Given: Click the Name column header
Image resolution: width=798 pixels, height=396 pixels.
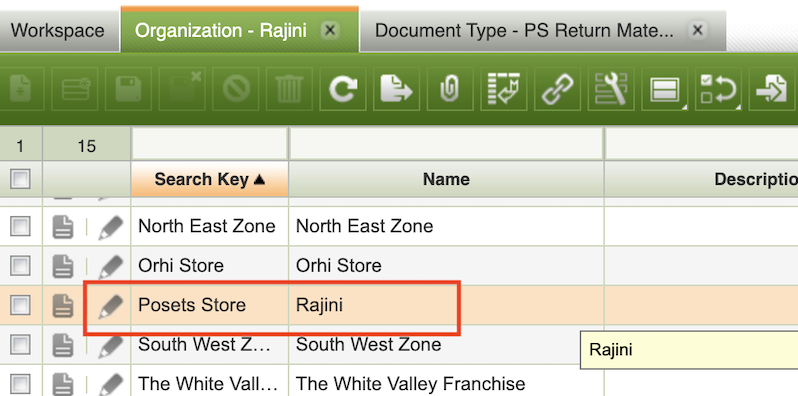Looking at the screenshot, I should (x=446, y=179).
